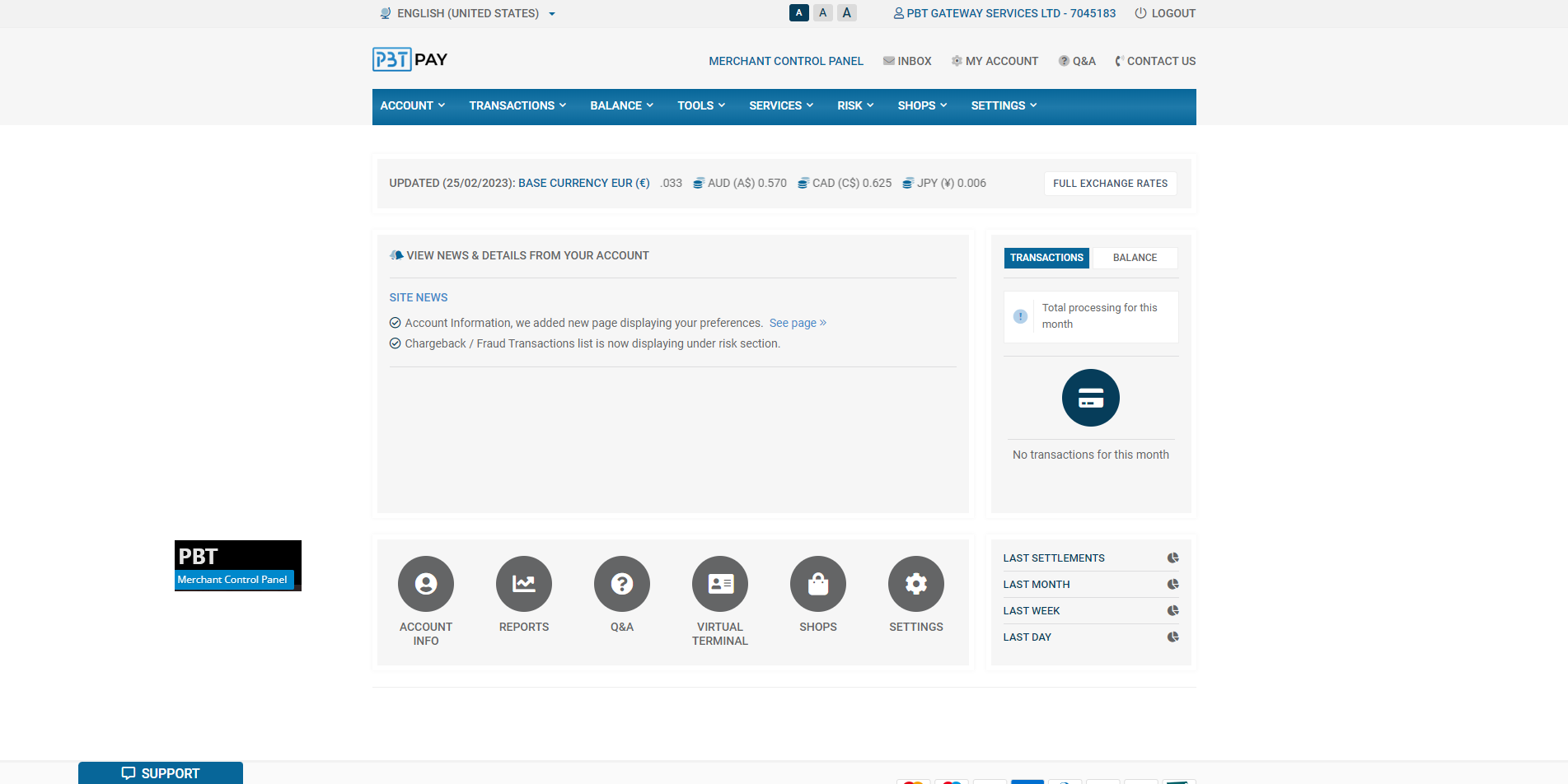Expand the RISK menu dropdown

point(854,105)
